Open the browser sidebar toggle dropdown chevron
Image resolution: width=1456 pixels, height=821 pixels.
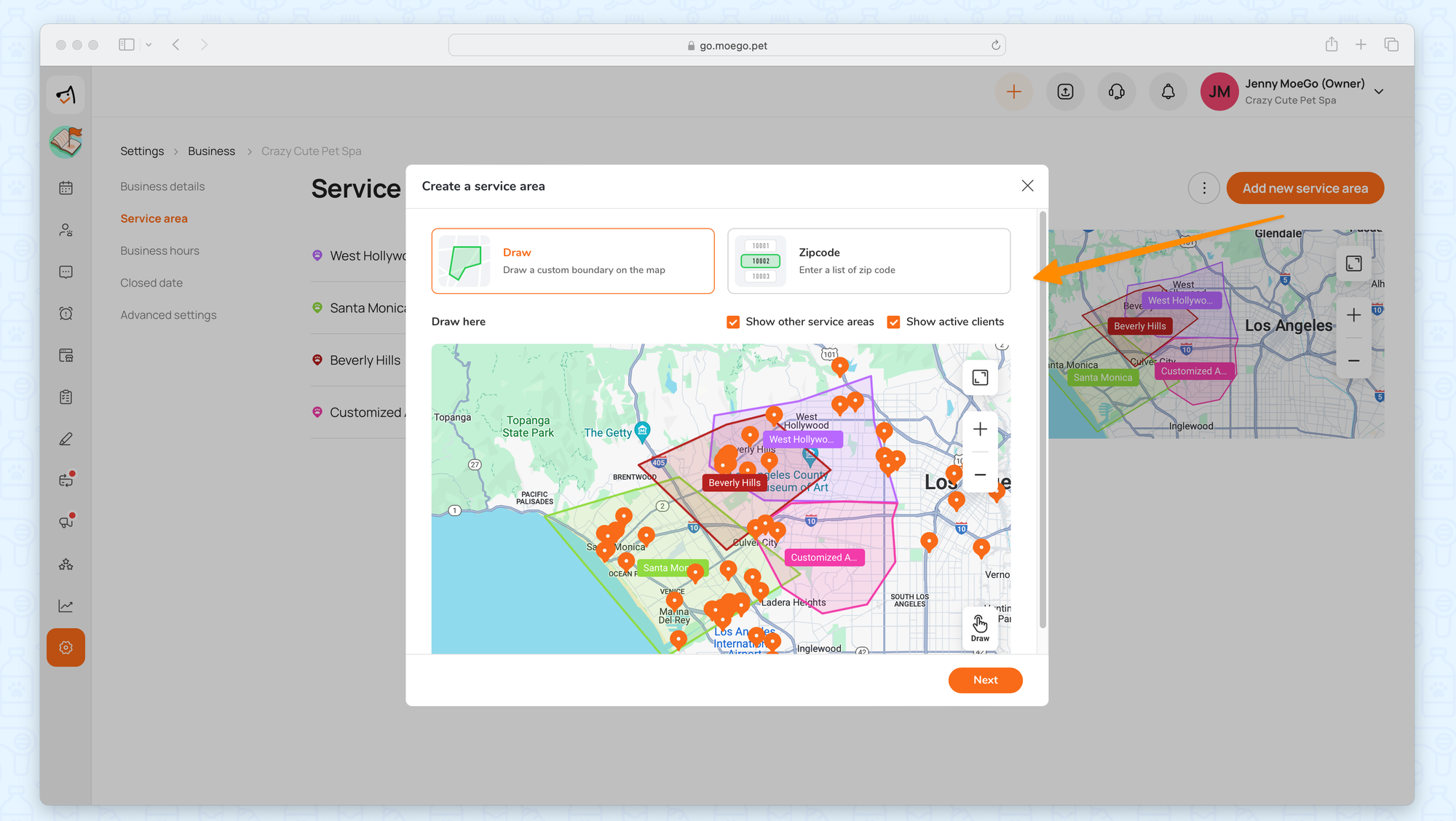(149, 45)
